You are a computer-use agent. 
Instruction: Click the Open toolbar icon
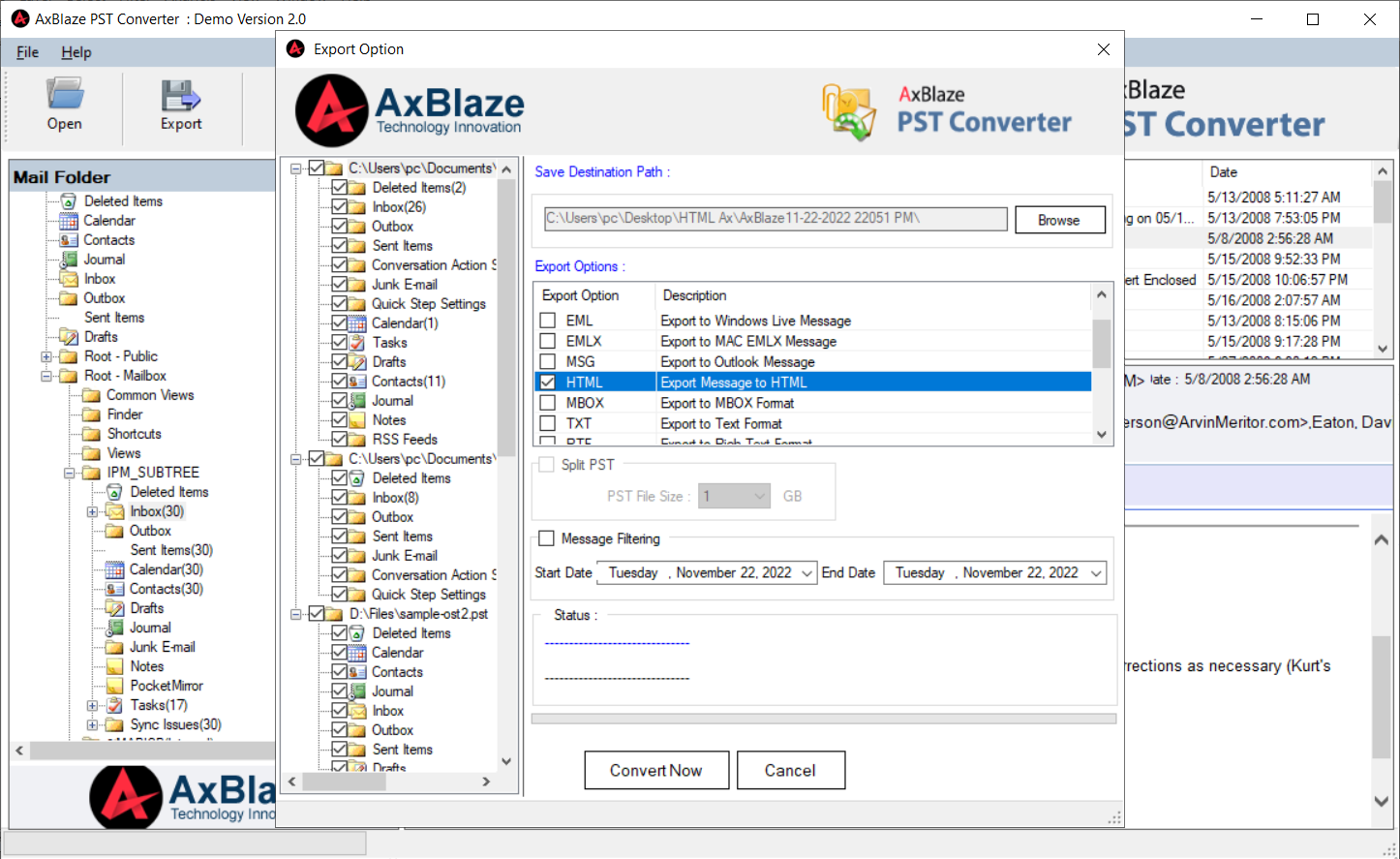pyautogui.click(x=65, y=94)
